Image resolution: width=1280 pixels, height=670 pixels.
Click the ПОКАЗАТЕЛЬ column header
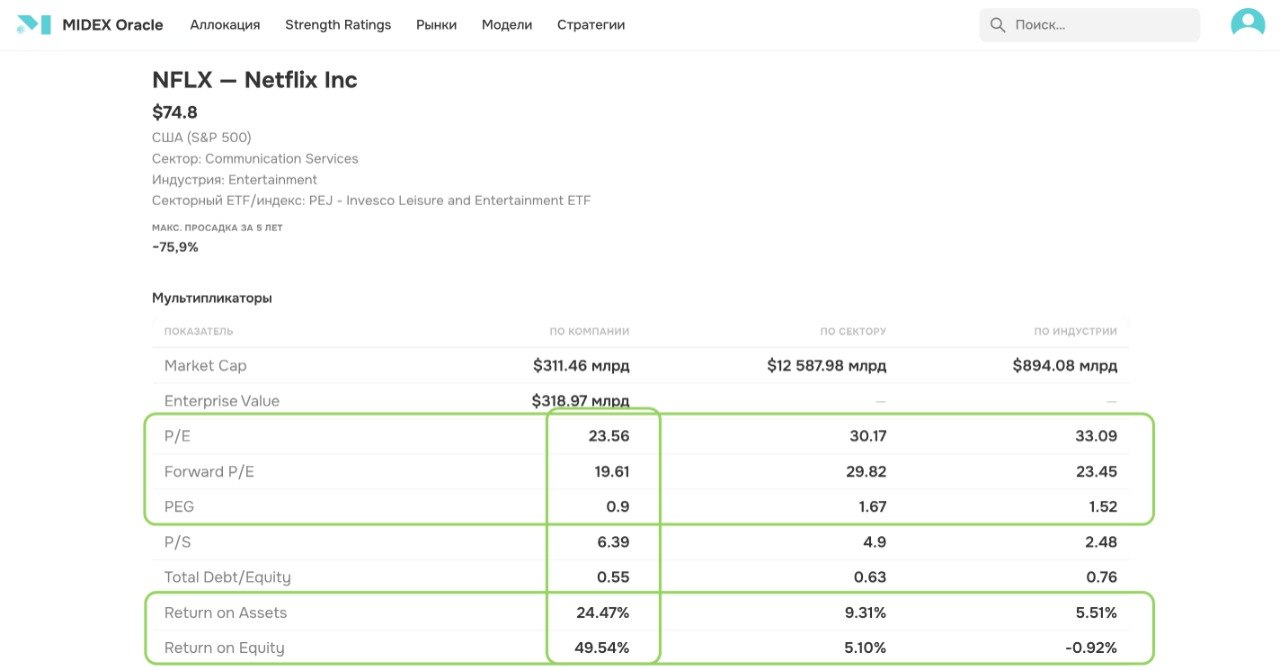point(198,331)
